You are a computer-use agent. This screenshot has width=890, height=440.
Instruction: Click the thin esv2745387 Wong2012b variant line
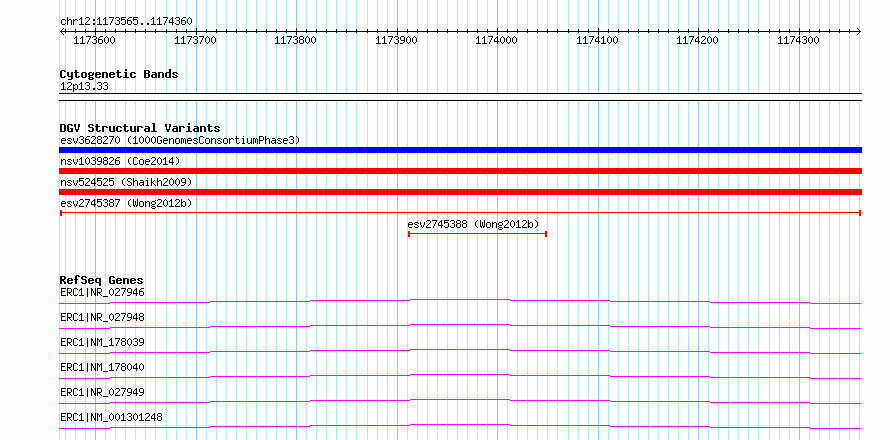(460, 213)
